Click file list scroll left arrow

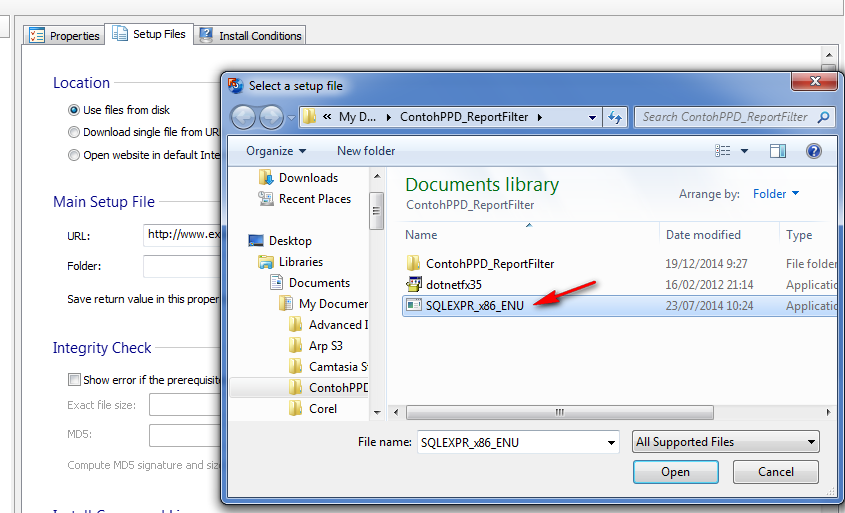click(396, 413)
